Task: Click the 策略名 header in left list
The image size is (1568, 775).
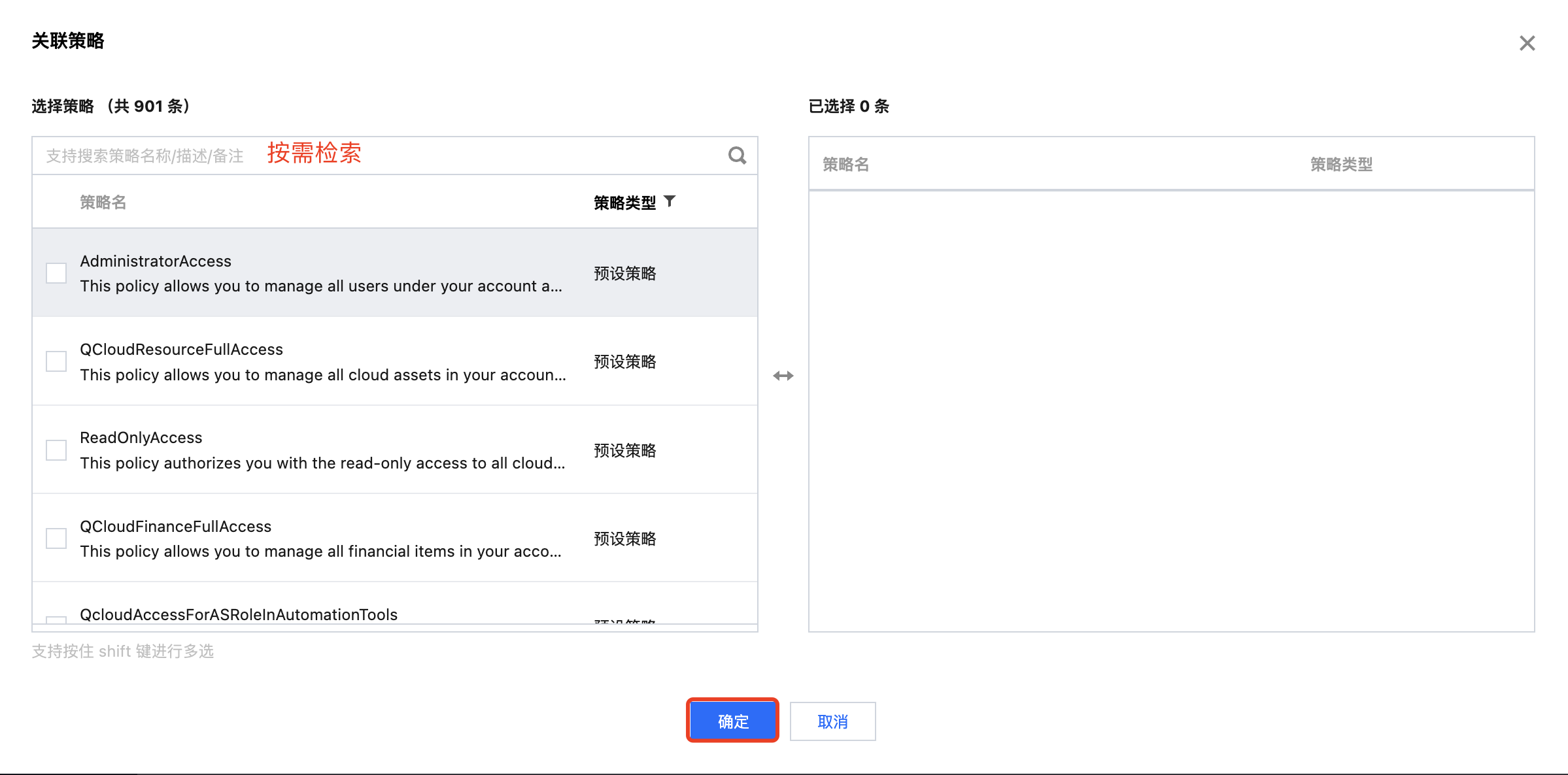Action: click(103, 203)
